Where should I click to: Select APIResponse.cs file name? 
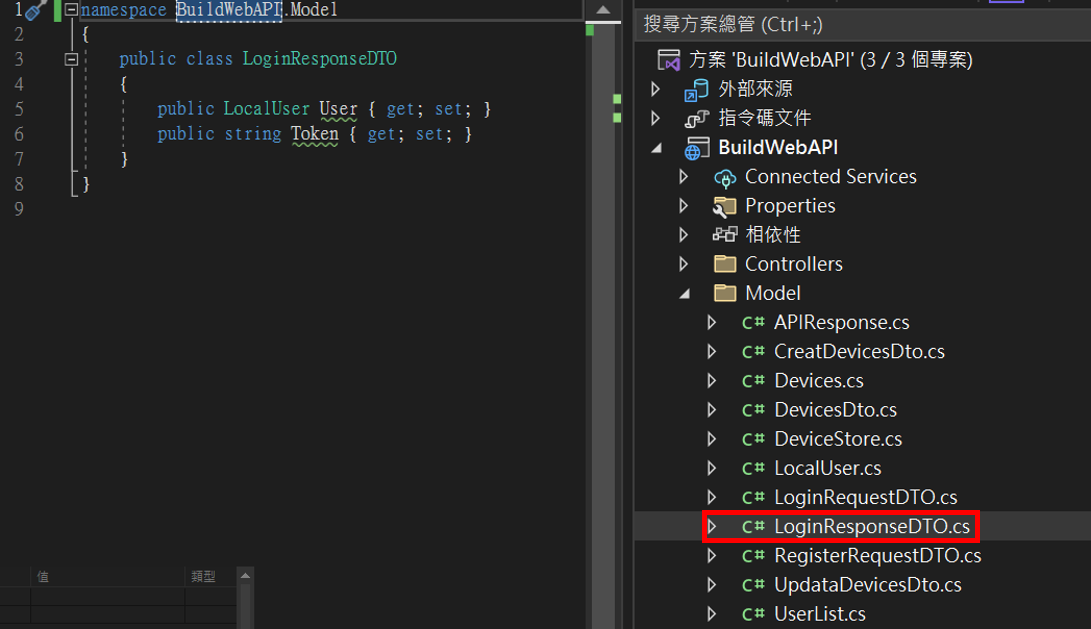pos(842,322)
